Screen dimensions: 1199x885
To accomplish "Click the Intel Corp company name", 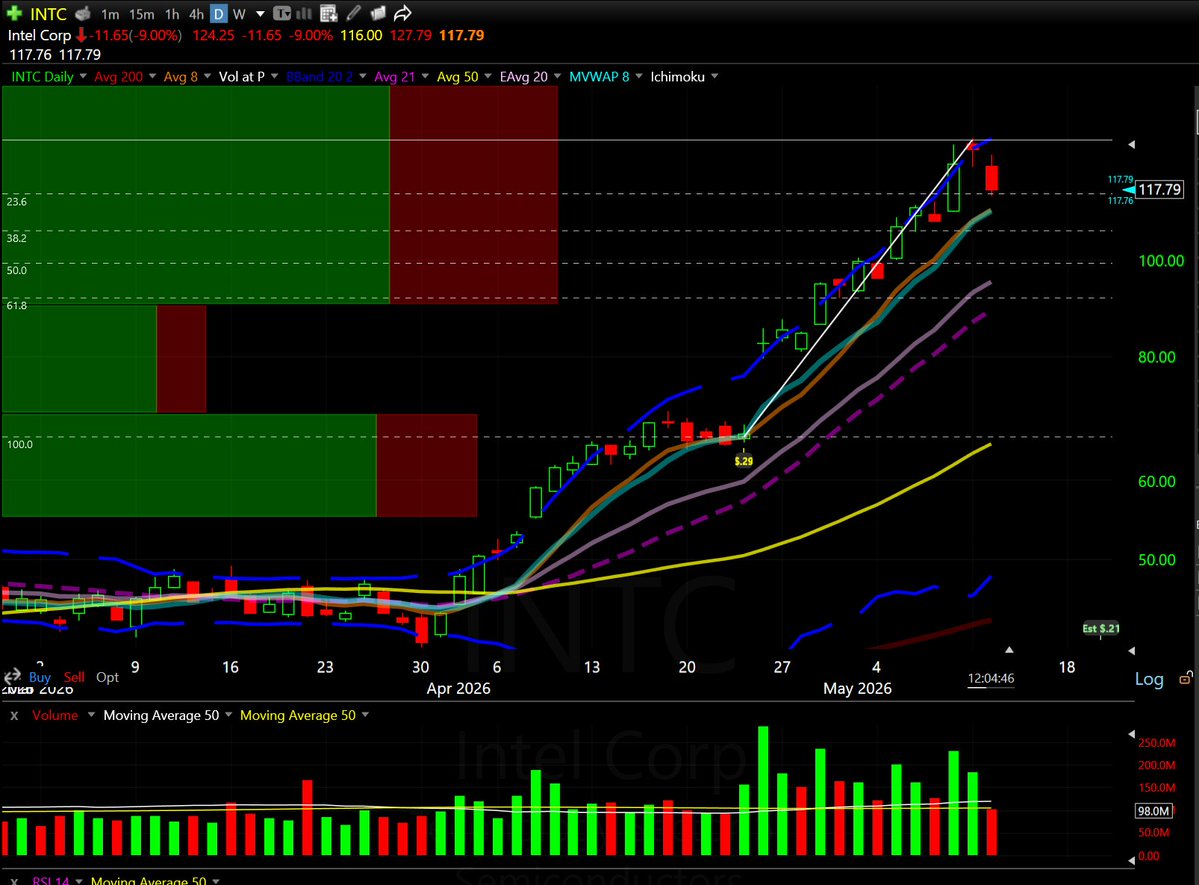I will 39,35.
